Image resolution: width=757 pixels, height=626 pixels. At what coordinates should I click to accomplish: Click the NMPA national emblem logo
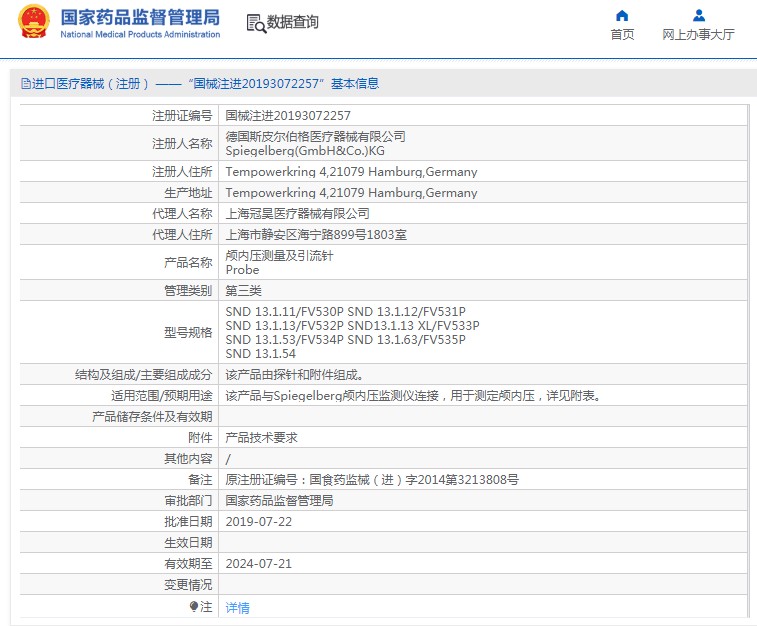[x=34, y=22]
